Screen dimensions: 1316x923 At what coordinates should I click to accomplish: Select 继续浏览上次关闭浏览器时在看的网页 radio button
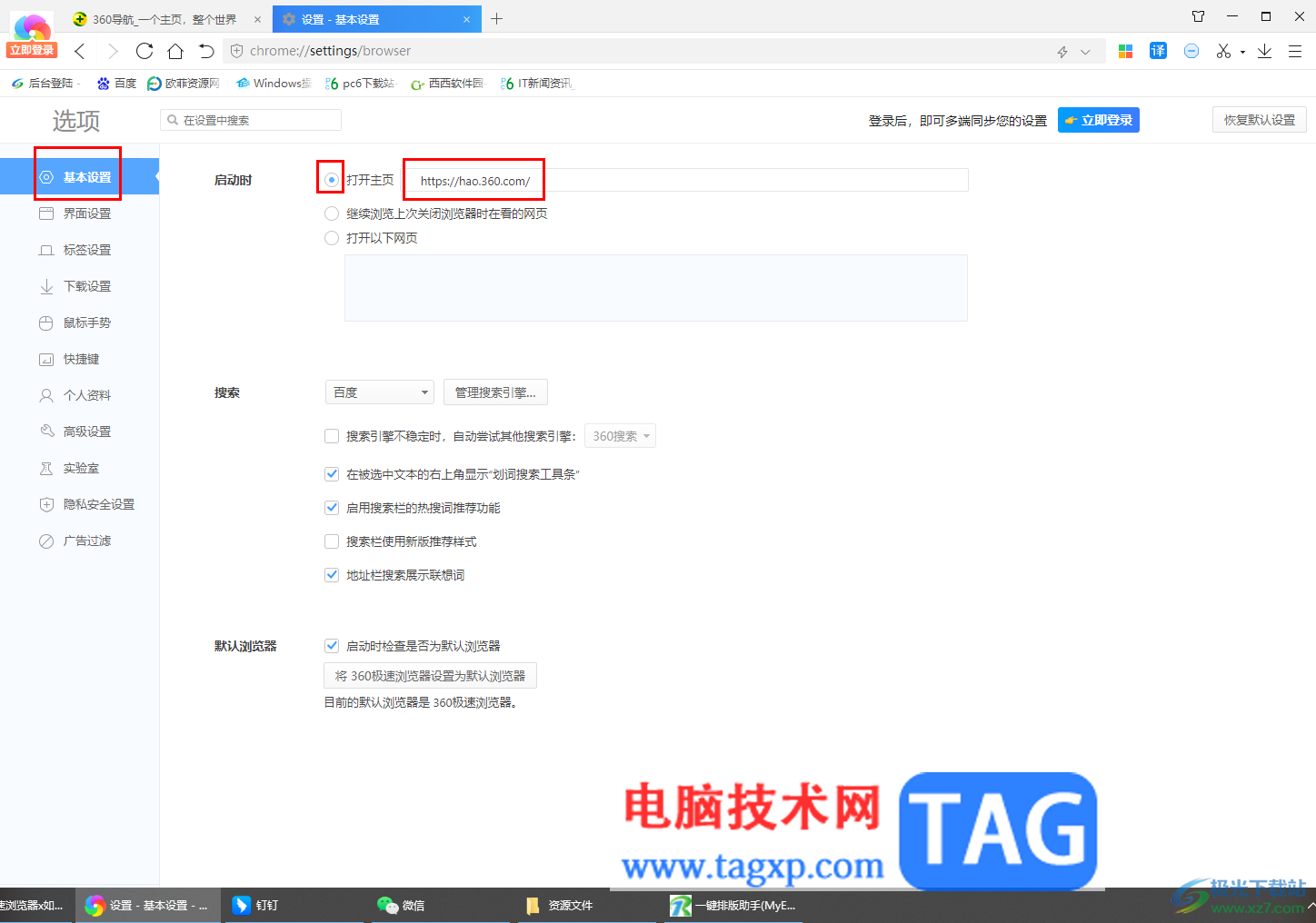(332, 213)
